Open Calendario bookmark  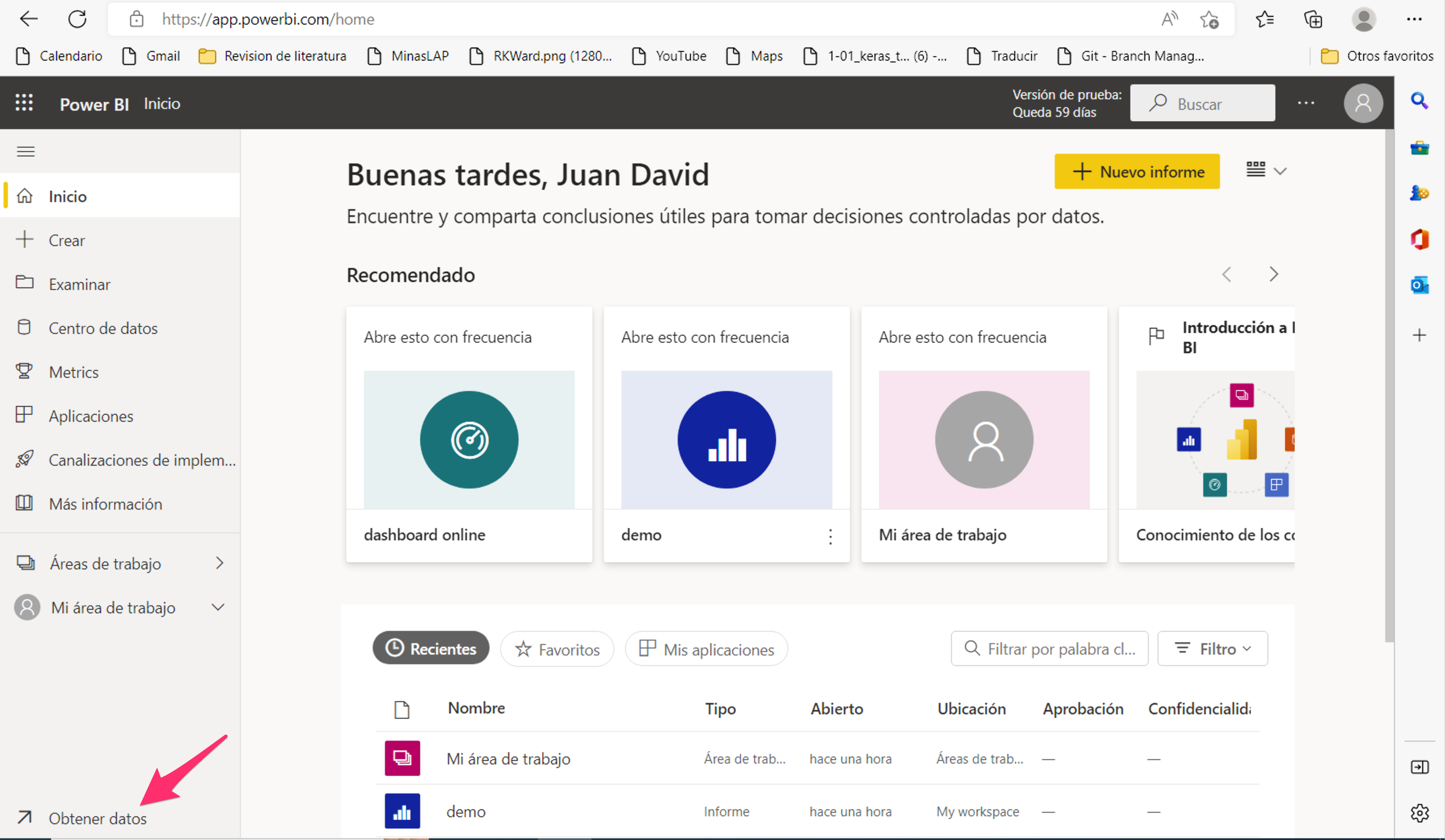coord(60,56)
